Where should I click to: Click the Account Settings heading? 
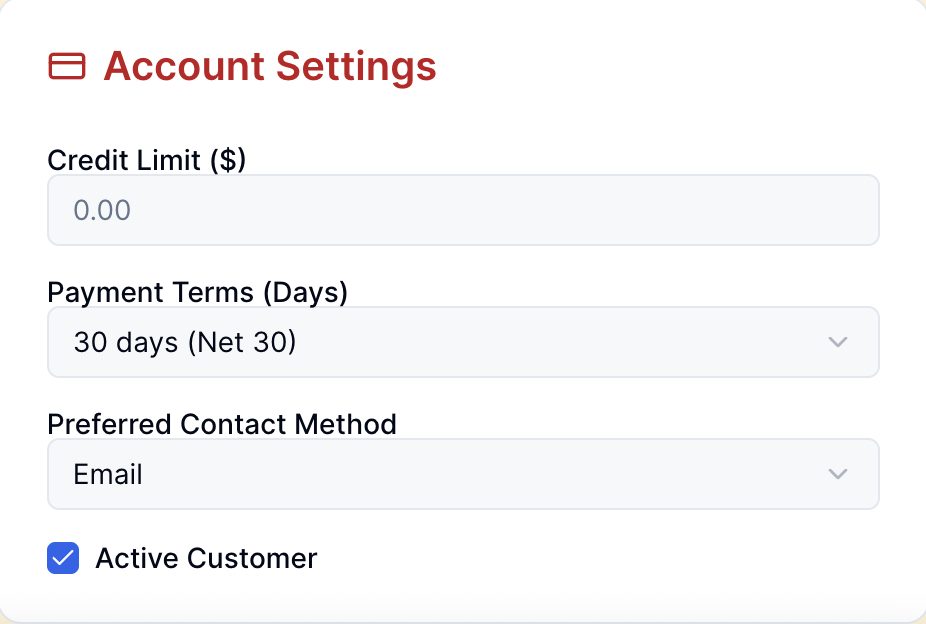click(x=270, y=66)
